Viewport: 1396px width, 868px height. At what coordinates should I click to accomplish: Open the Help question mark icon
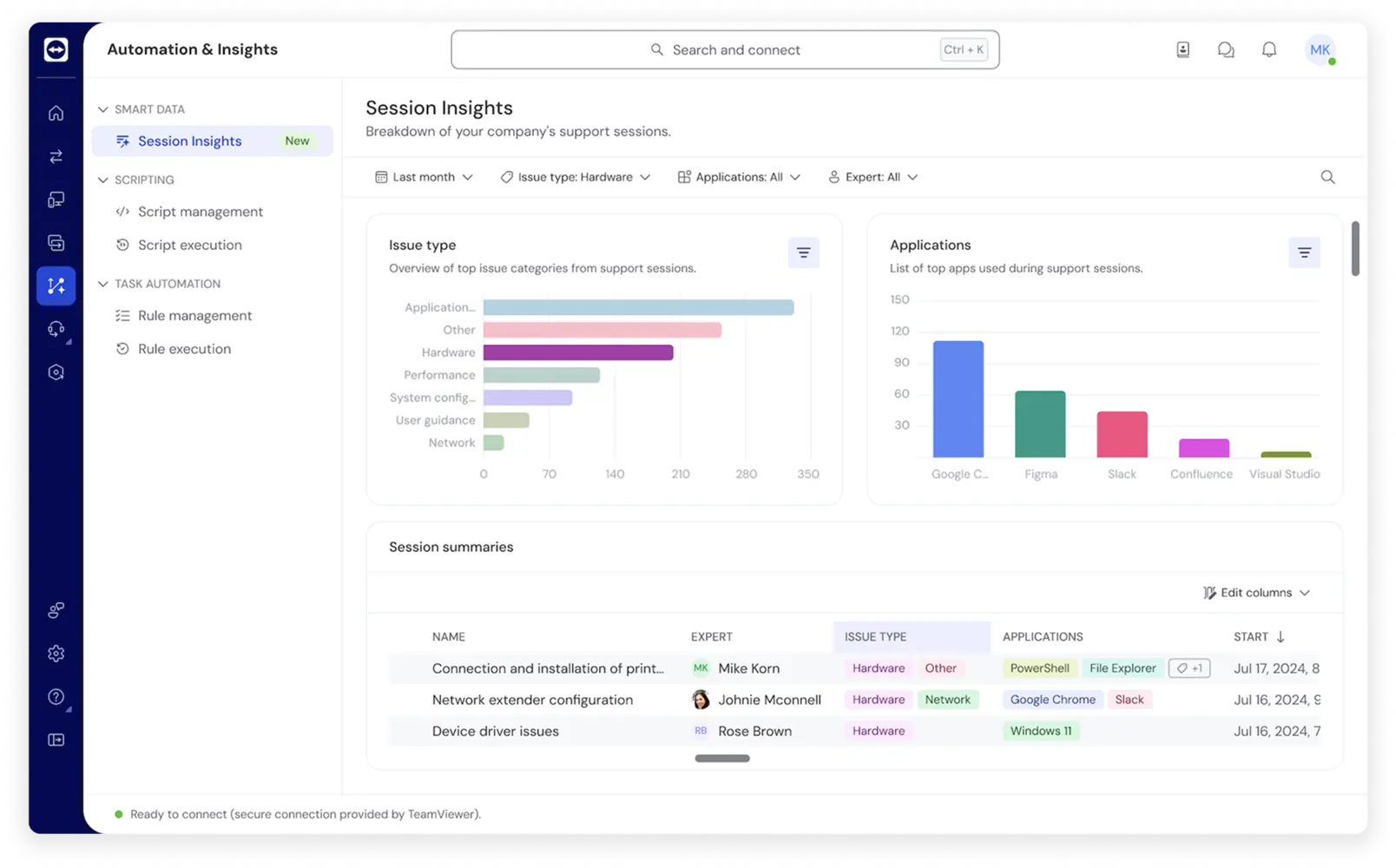56,697
